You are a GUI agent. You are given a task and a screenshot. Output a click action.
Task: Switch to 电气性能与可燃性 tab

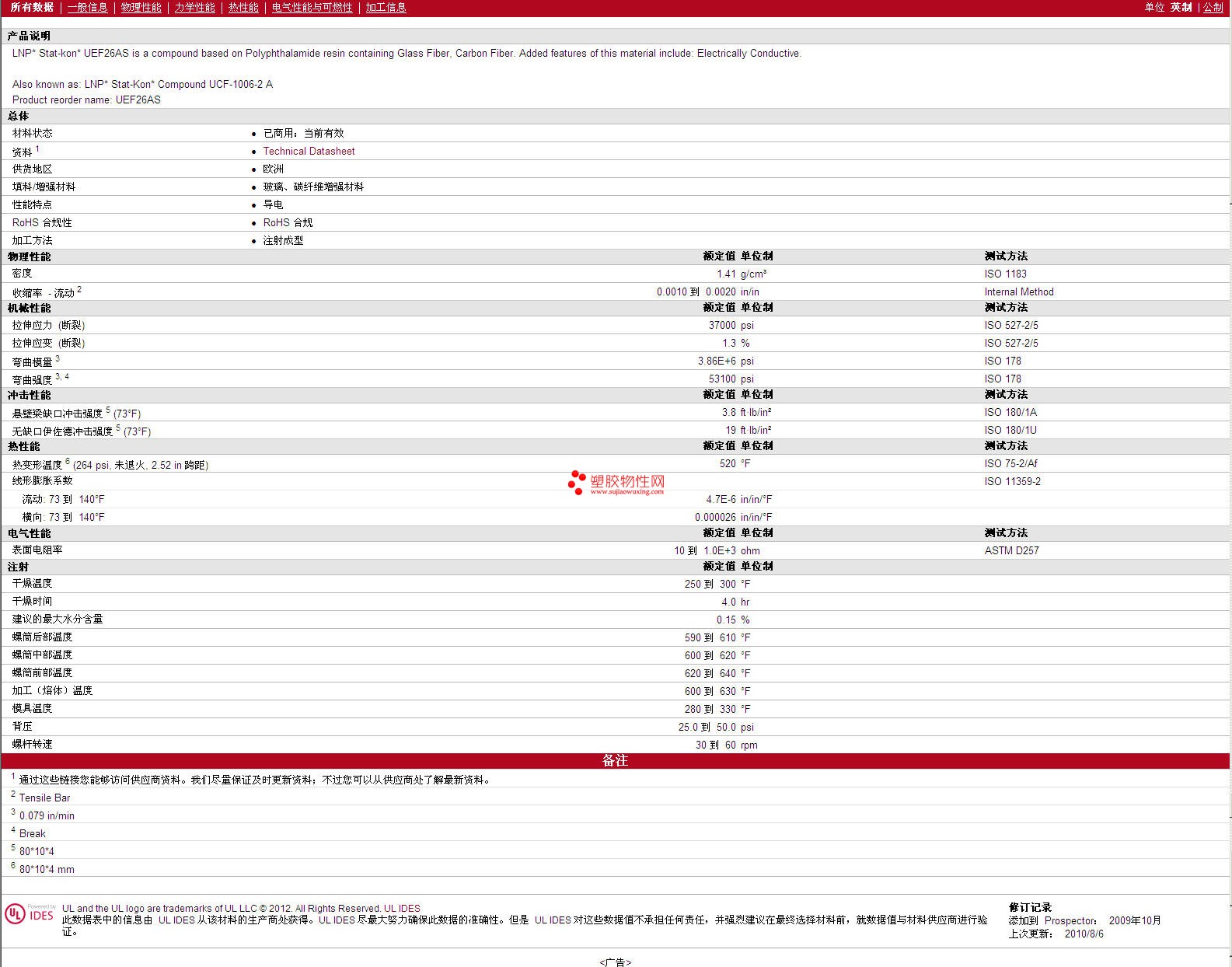click(x=312, y=7)
